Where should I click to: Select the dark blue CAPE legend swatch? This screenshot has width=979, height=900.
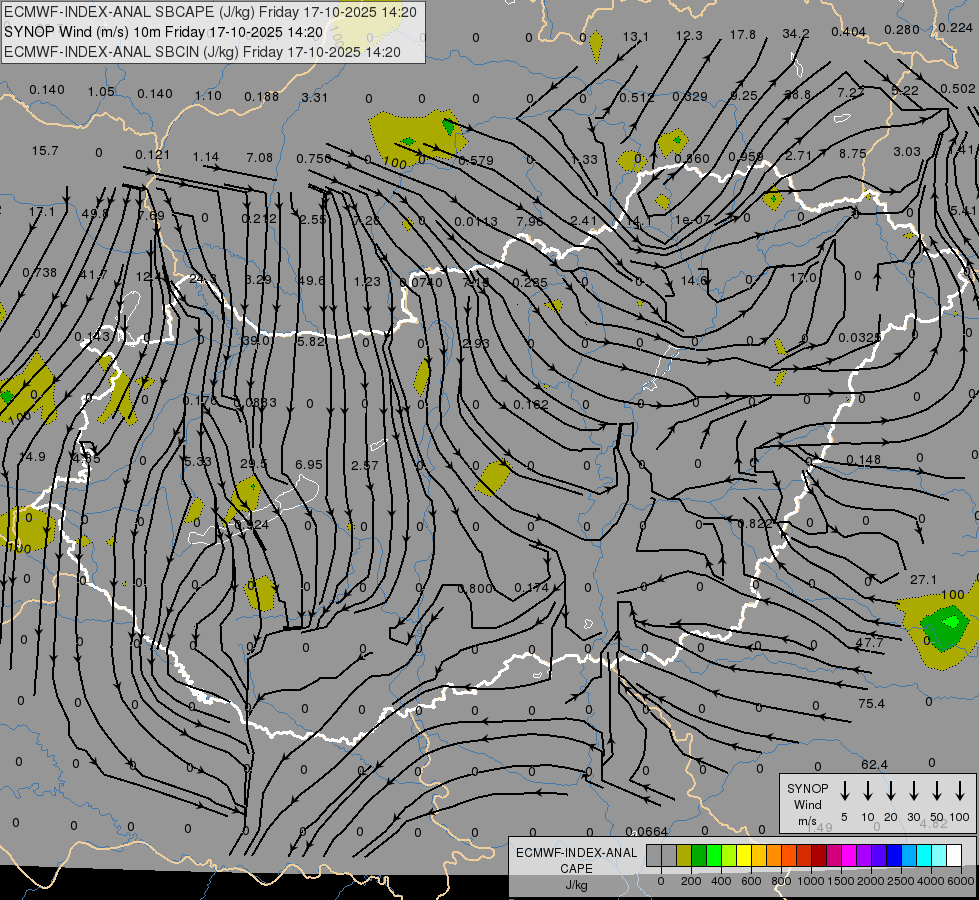point(894,856)
